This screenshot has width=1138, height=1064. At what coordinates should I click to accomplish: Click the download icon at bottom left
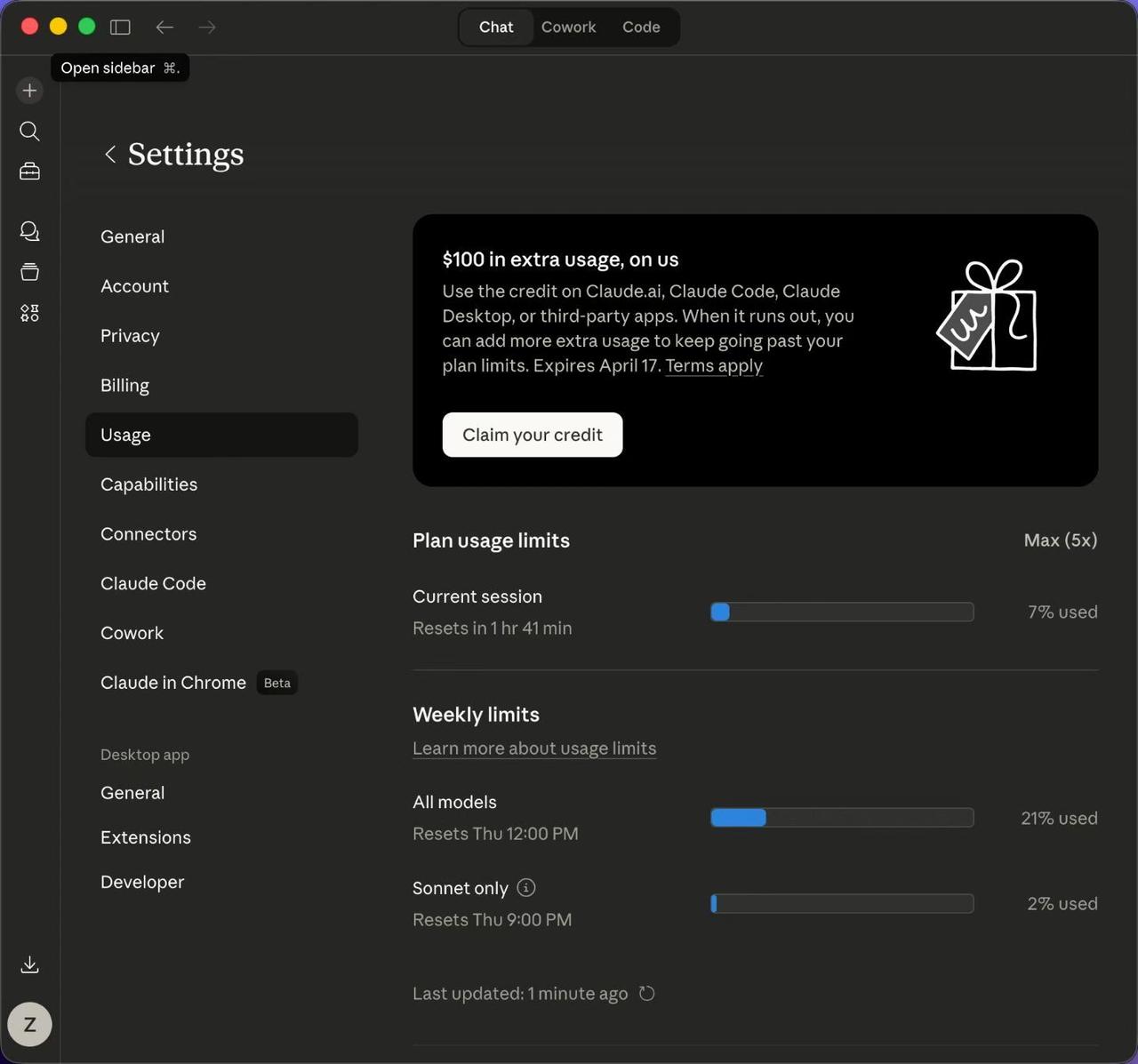(x=29, y=964)
